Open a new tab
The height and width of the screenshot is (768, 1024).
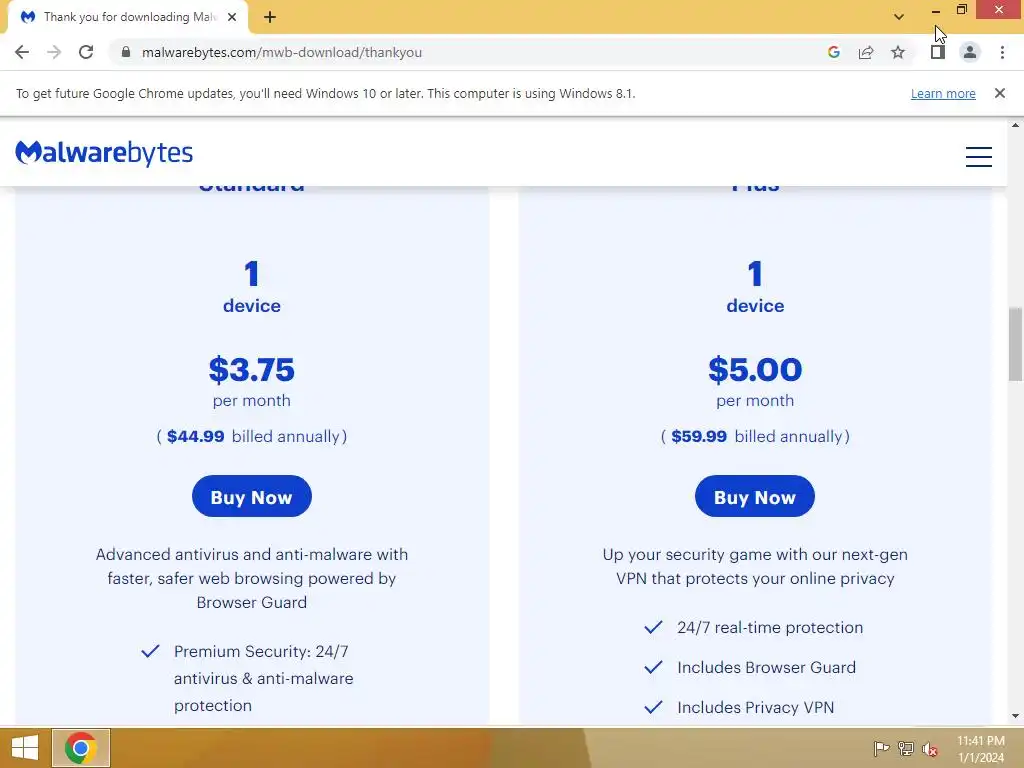(270, 17)
